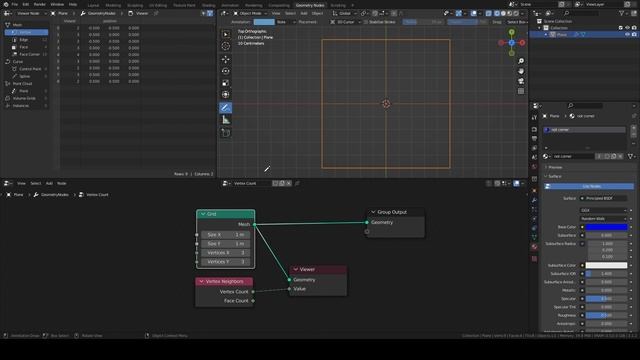Toggle selected-only filter in spreadsheet header
The image size is (640, 360).
203,13
